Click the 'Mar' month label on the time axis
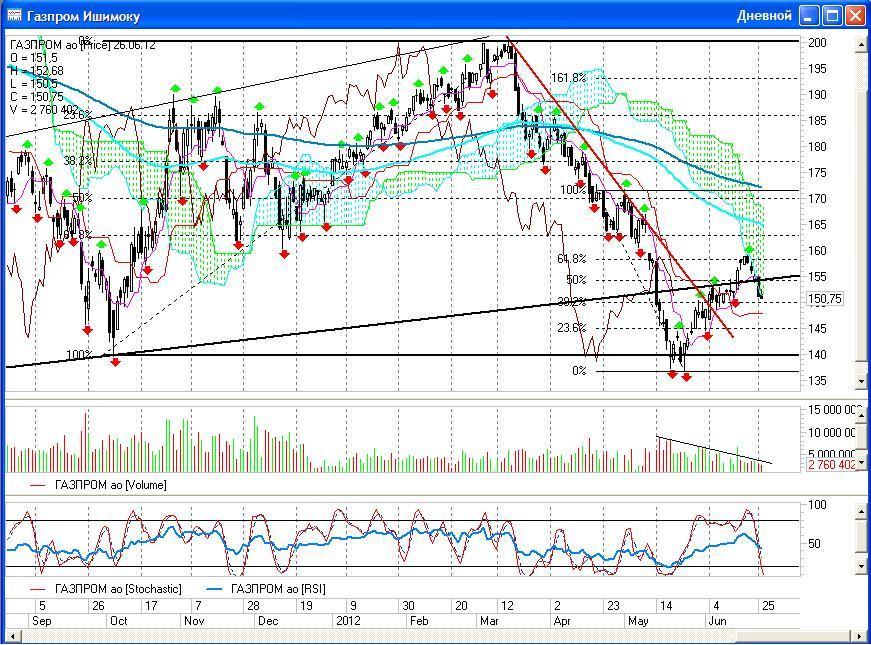Image resolution: width=871 pixels, height=645 pixels. coord(489,621)
